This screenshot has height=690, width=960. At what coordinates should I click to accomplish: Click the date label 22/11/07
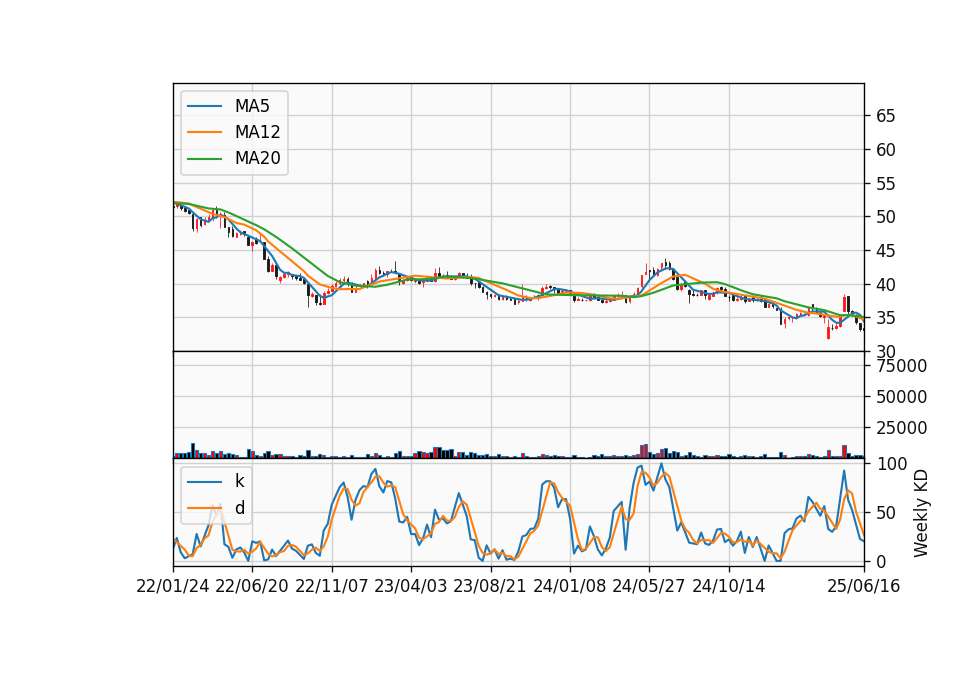pos(332,587)
